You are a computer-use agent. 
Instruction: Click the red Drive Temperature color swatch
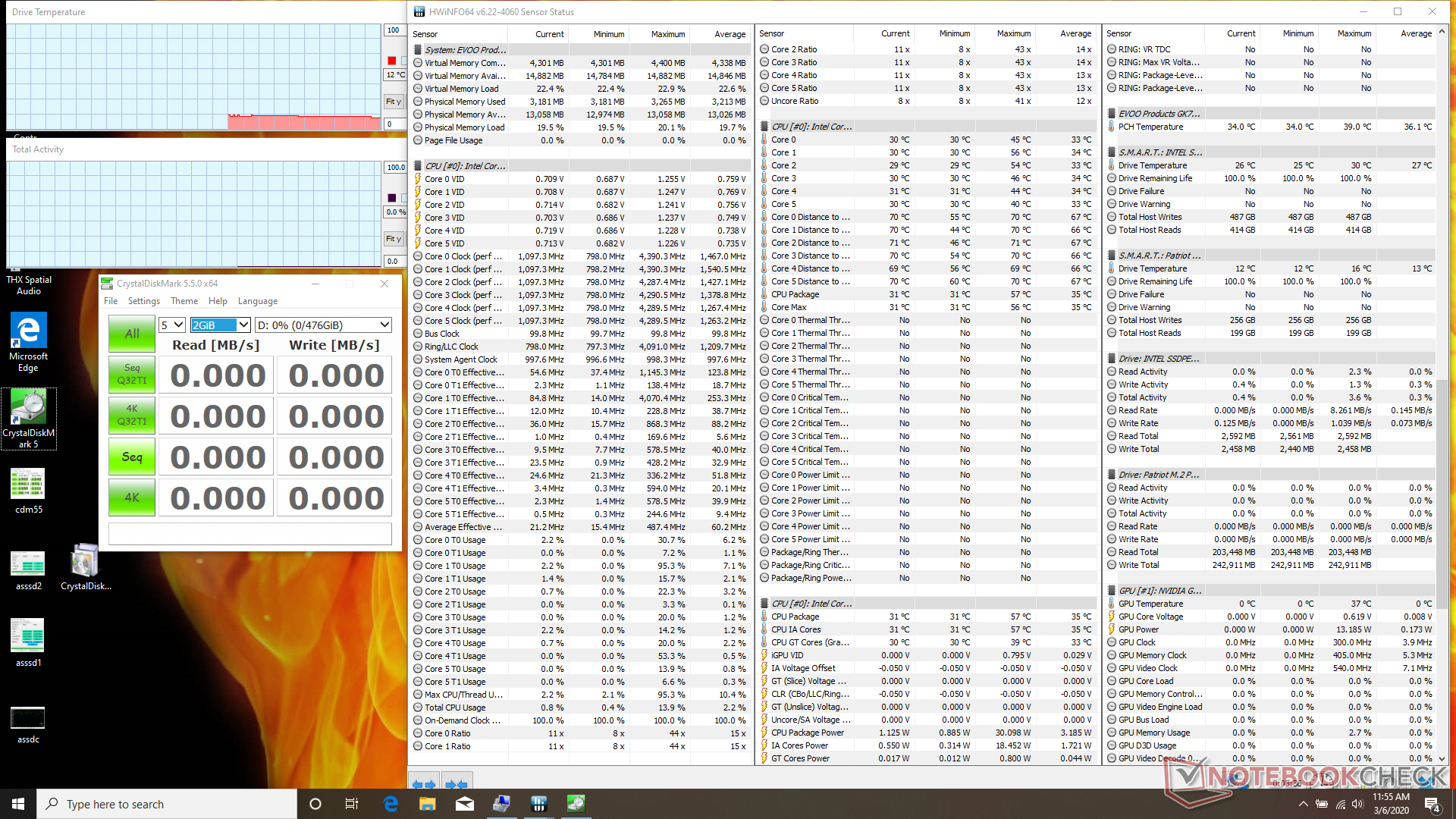tap(392, 61)
